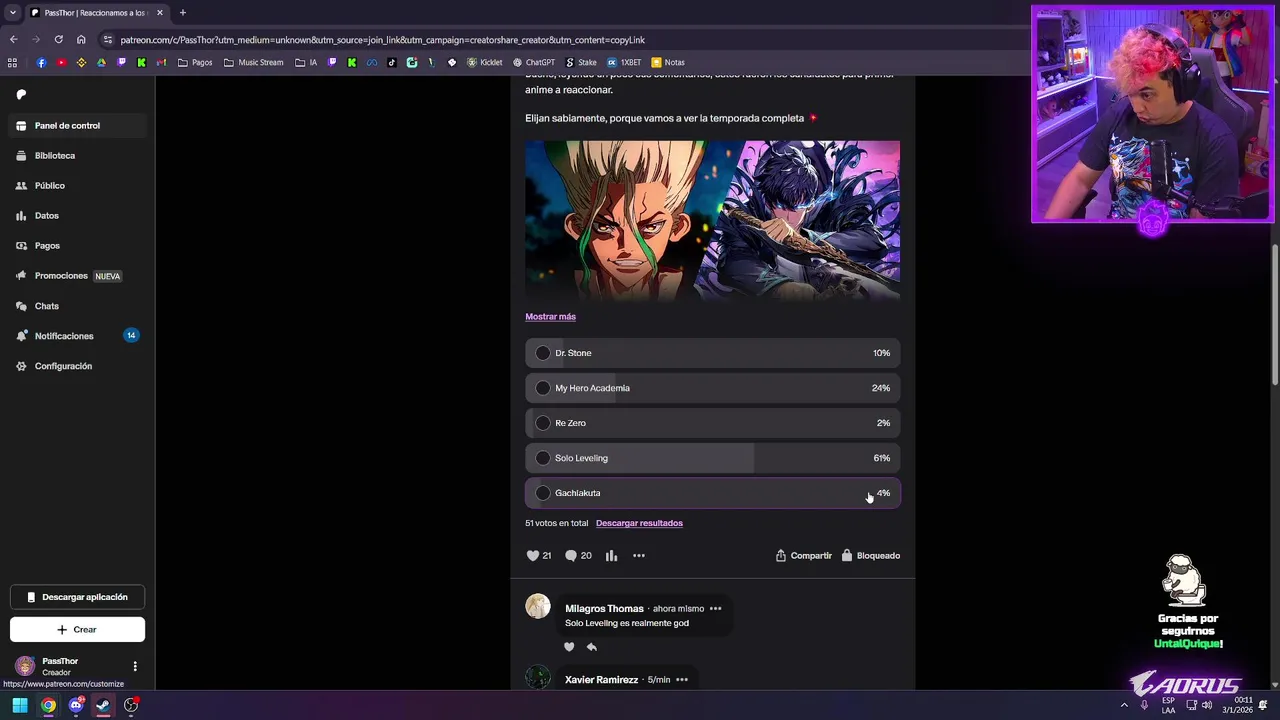This screenshot has width=1280, height=720.
Task: Open the Stake bookmark
Action: (x=581, y=62)
